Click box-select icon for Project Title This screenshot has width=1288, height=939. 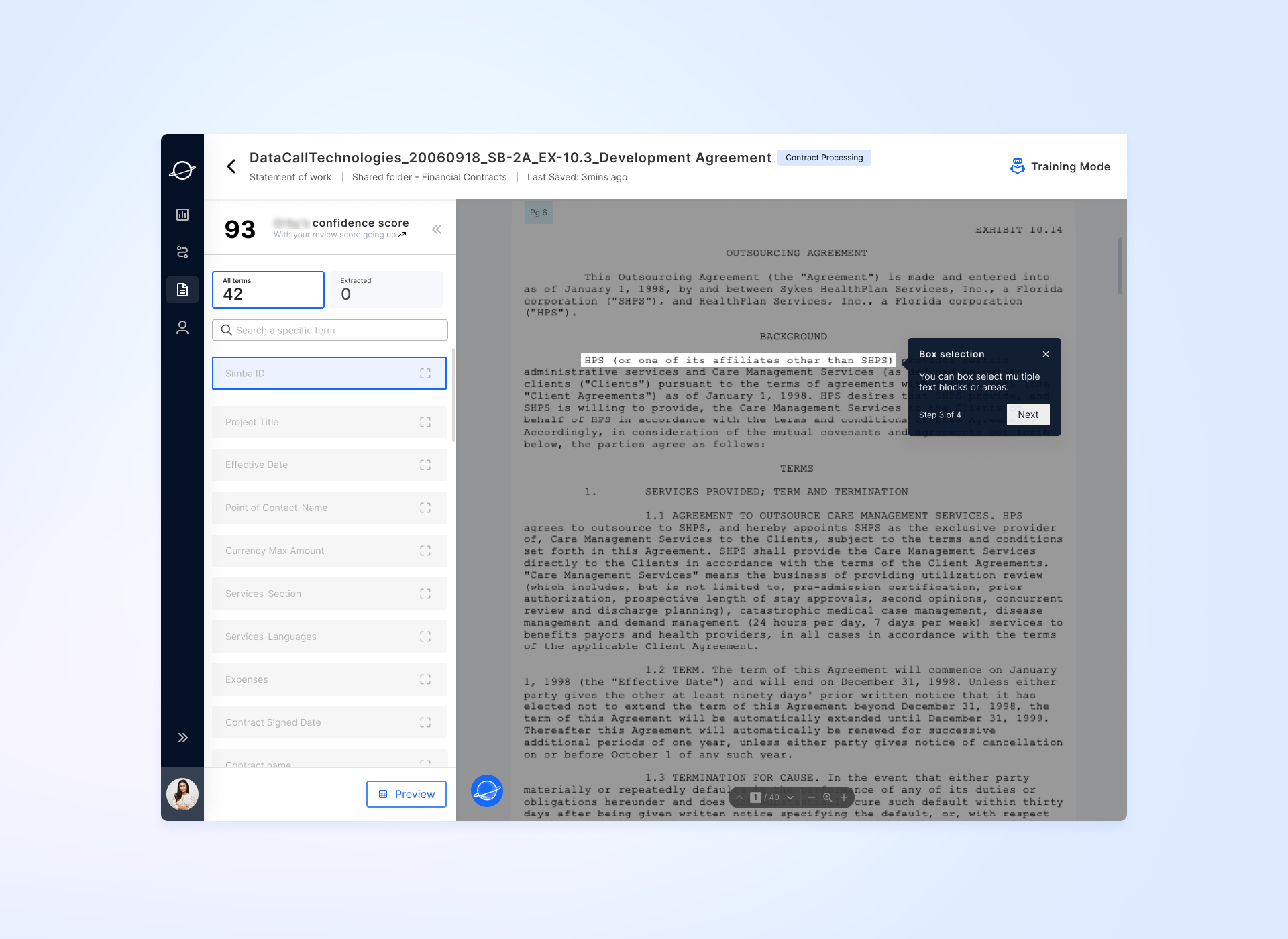(x=425, y=422)
